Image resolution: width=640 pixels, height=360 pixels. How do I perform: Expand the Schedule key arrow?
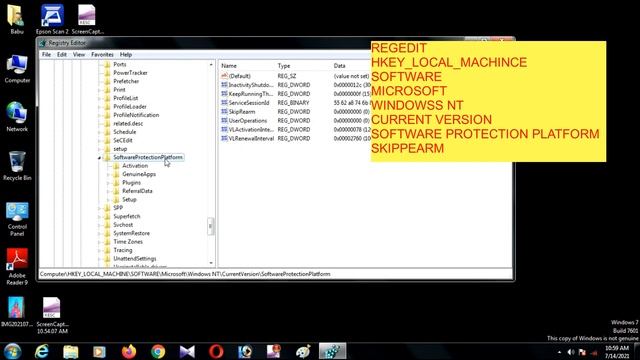pos(99,132)
